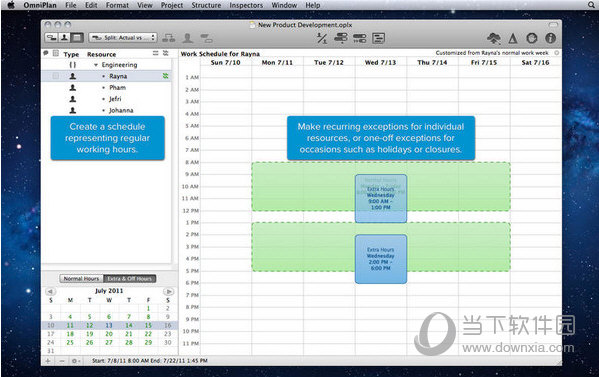Click the percent-complete fraction toolbar icon

pyautogui.click(x=322, y=38)
